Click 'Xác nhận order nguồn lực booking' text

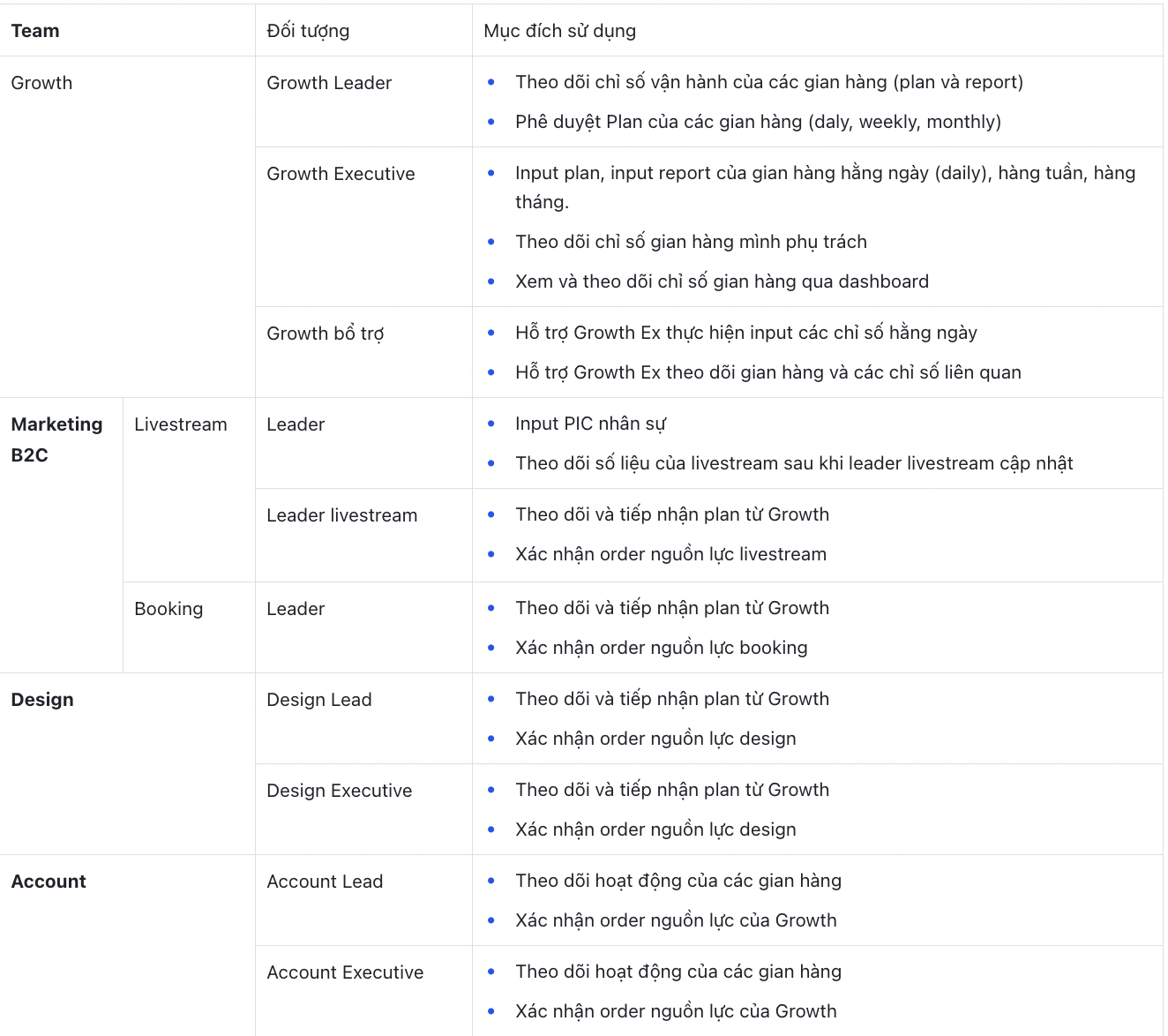[661, 648]
